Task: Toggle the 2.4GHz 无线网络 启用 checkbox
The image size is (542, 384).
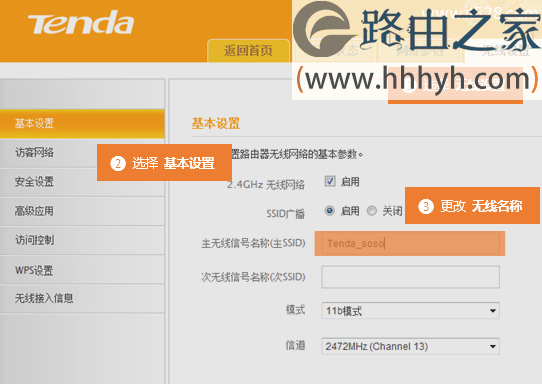Action: 330,181
